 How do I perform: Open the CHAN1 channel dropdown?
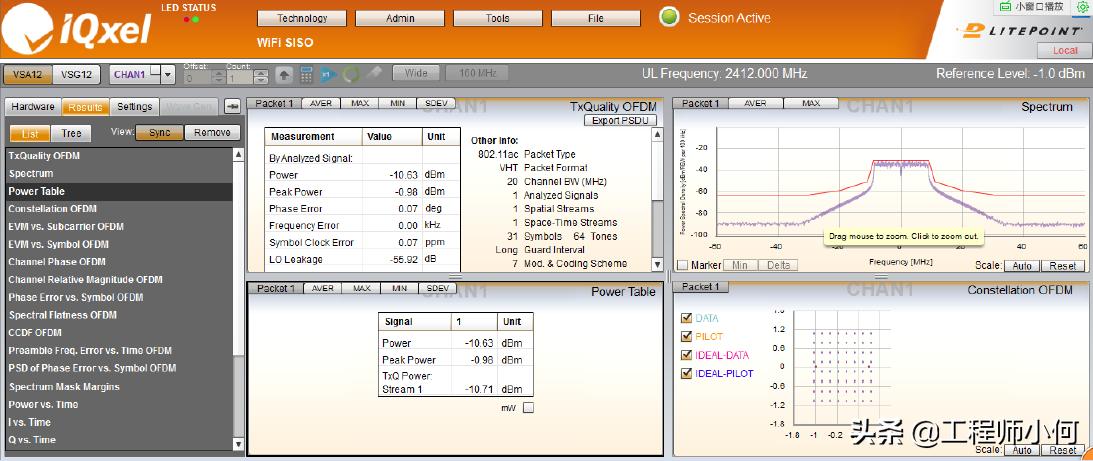167,74
